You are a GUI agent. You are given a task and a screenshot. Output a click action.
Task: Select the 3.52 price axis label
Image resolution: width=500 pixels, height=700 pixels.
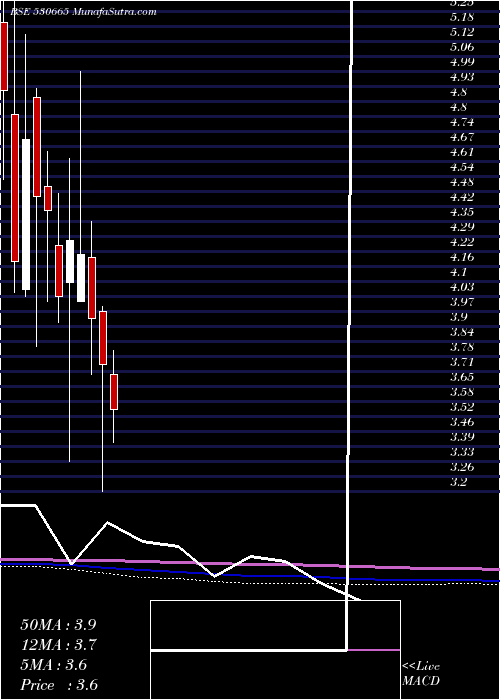[x=462, y=407]
